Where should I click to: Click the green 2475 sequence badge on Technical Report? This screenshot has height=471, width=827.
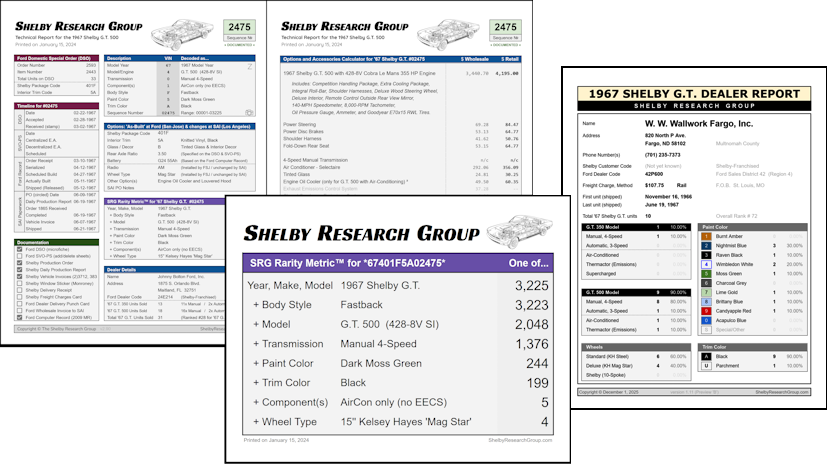click(239, 27)
